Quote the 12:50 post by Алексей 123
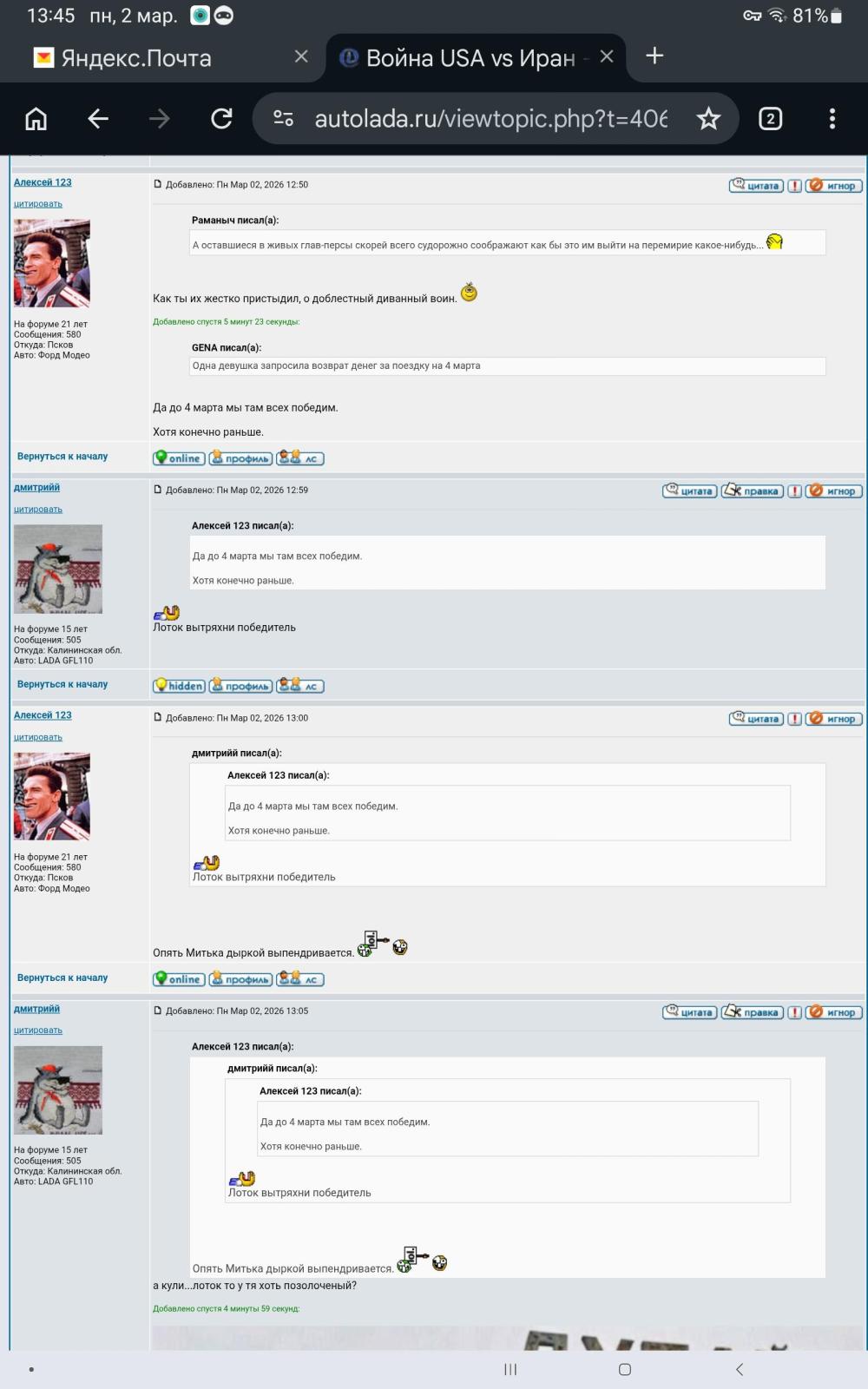868x1389 pixels. point(756,185)
